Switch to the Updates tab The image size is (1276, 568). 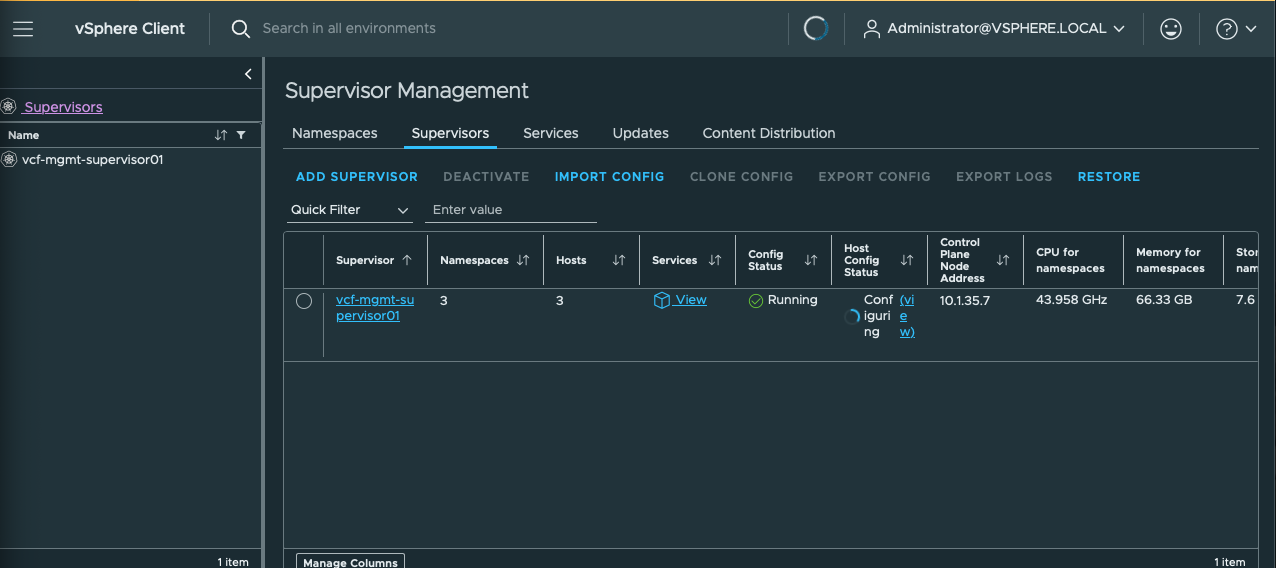point(640,133)
